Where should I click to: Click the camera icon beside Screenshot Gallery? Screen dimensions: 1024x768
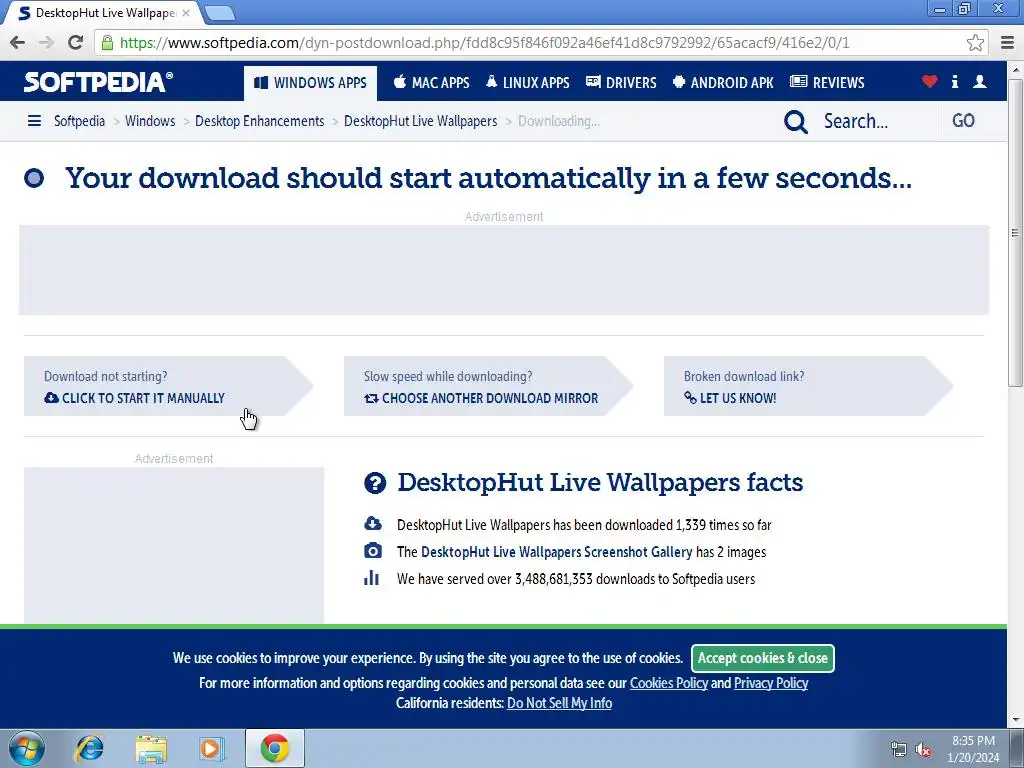click(373, 551)
